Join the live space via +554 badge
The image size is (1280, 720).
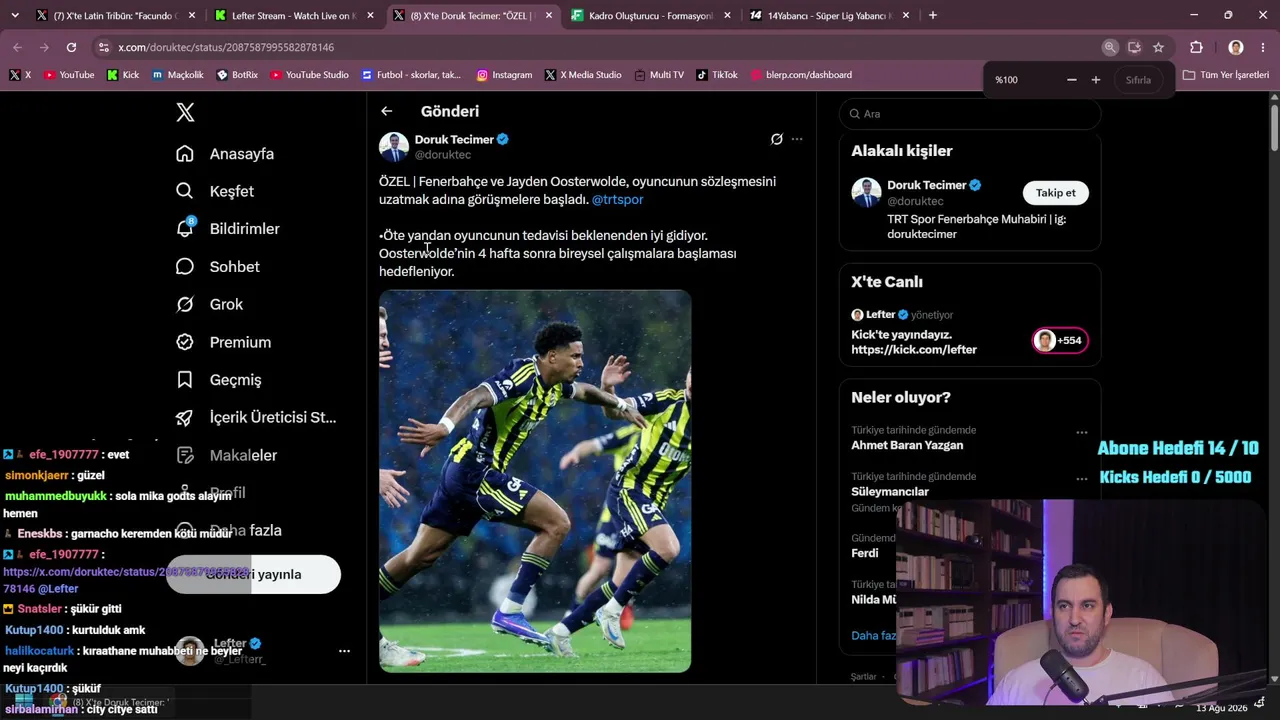1060,340
